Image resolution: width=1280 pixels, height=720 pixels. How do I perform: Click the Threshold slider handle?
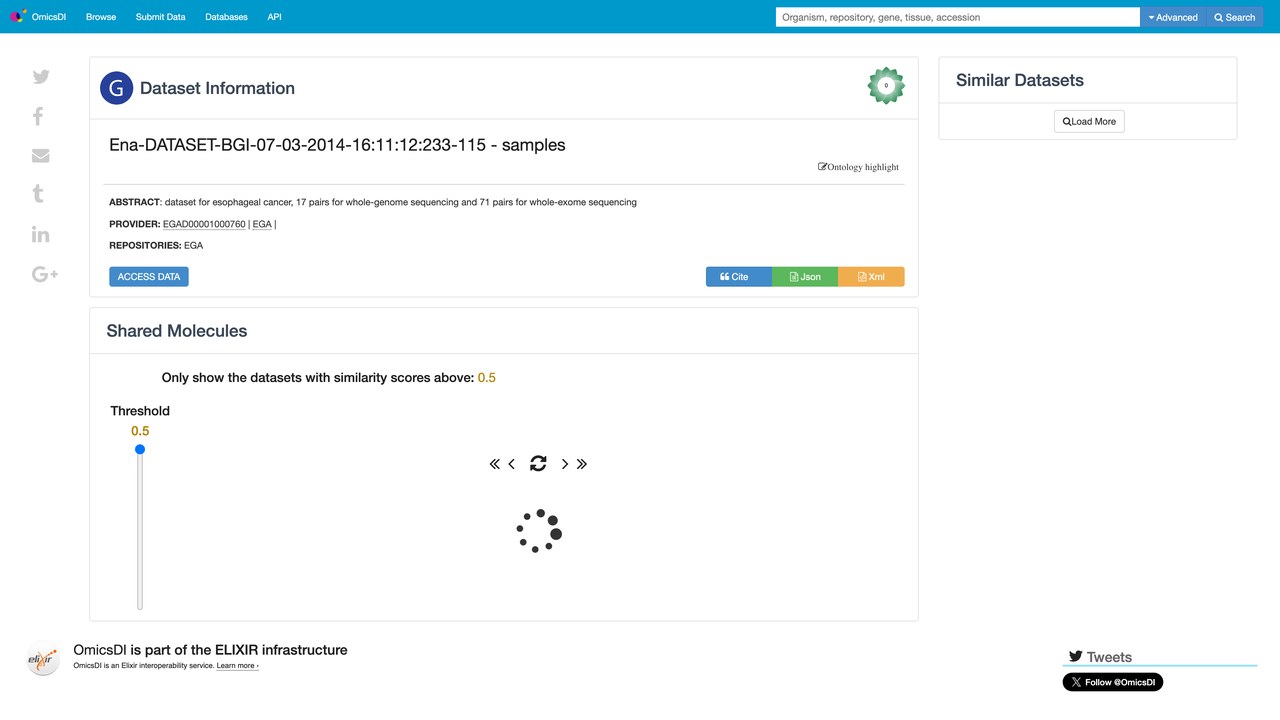(140, 449)
